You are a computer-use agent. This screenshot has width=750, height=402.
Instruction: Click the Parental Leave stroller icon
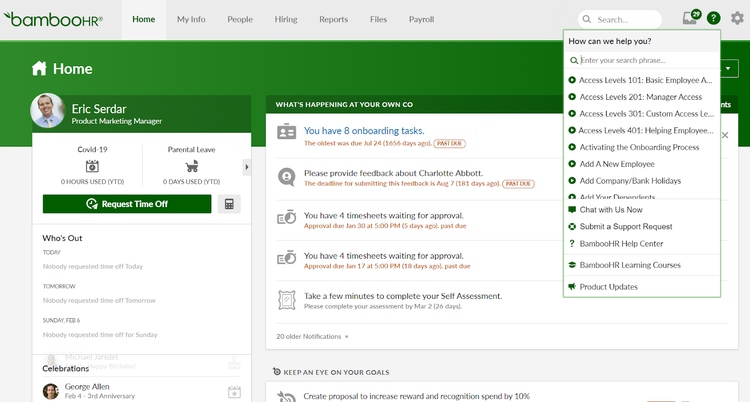[191, 166]
